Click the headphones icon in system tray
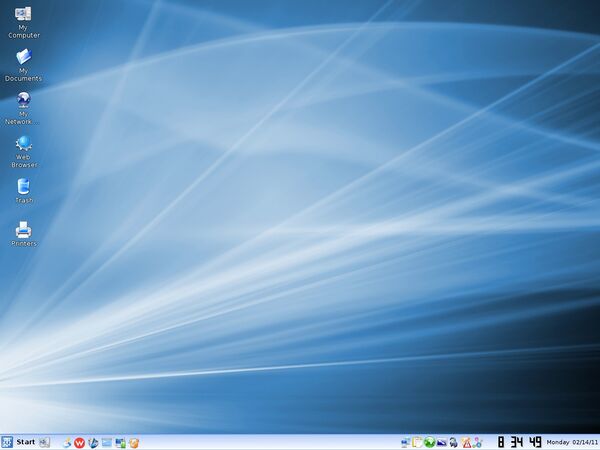The image size is (600, 450). pyautogui.click(x=454, y=442)
